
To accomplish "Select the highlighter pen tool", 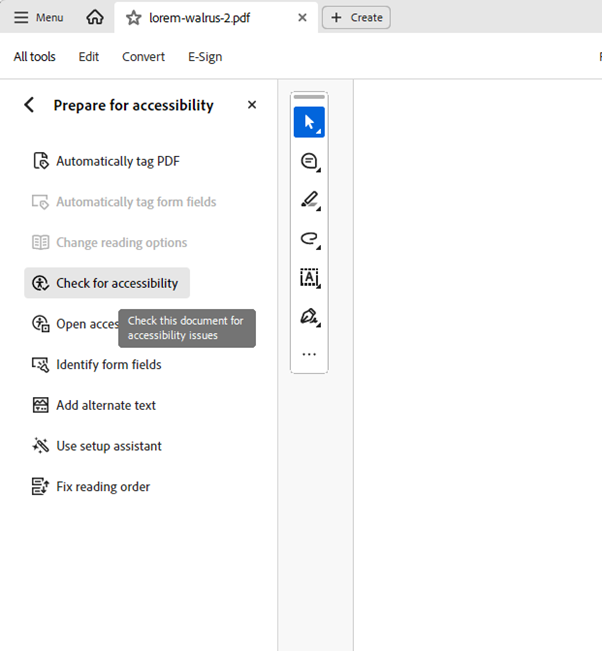I will (309, 200).
